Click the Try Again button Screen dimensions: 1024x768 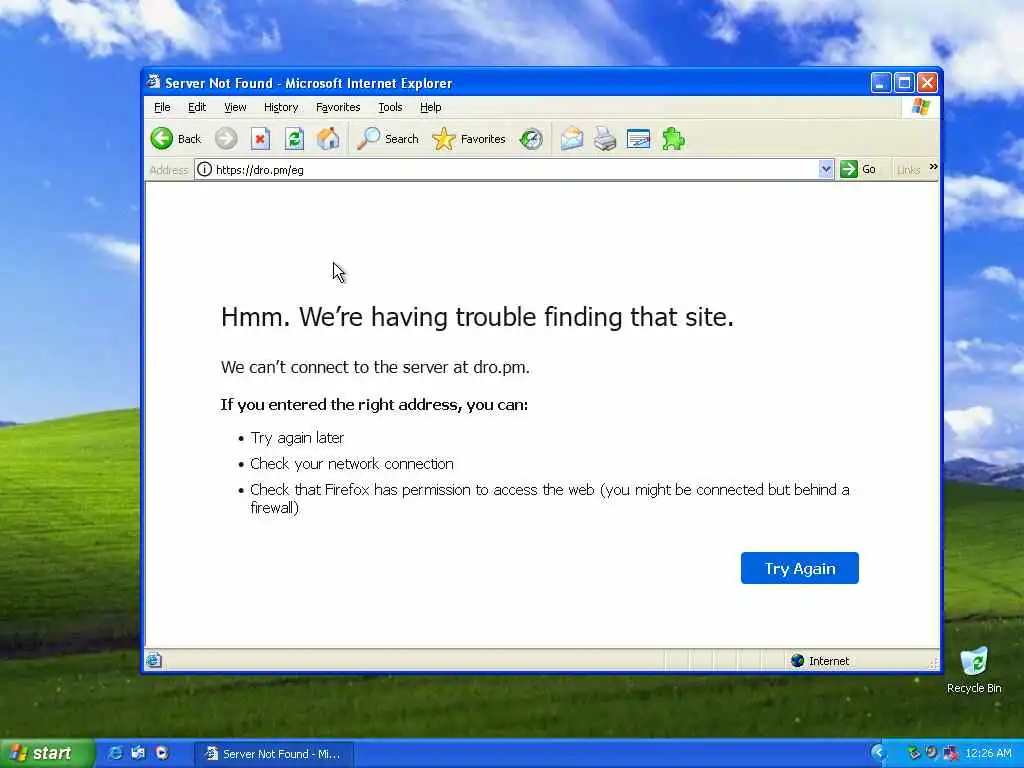point(799,568)
